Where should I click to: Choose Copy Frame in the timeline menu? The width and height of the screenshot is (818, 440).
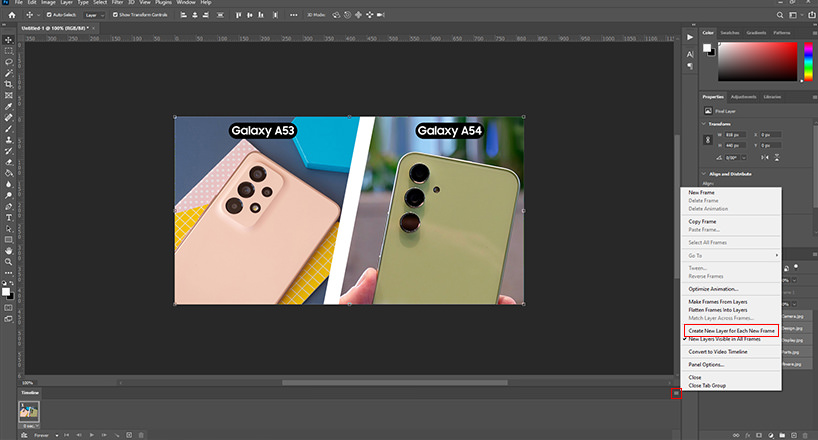point(702,222)
